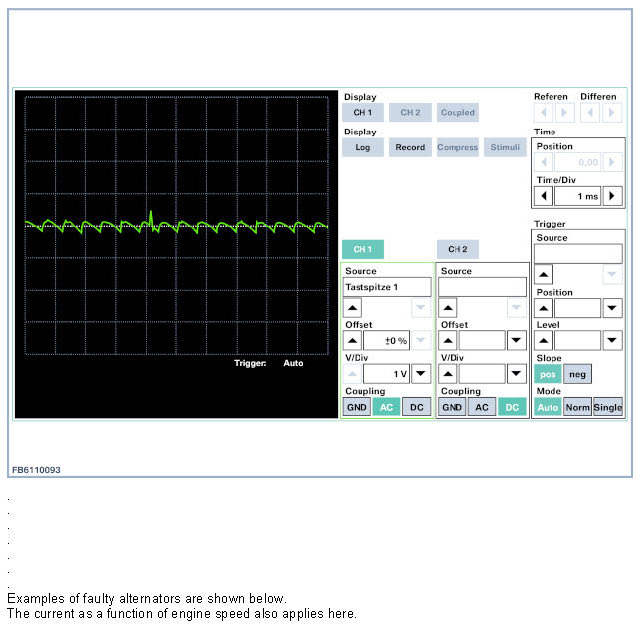Raise Trigger Level with the up arrow

(544, 340)
